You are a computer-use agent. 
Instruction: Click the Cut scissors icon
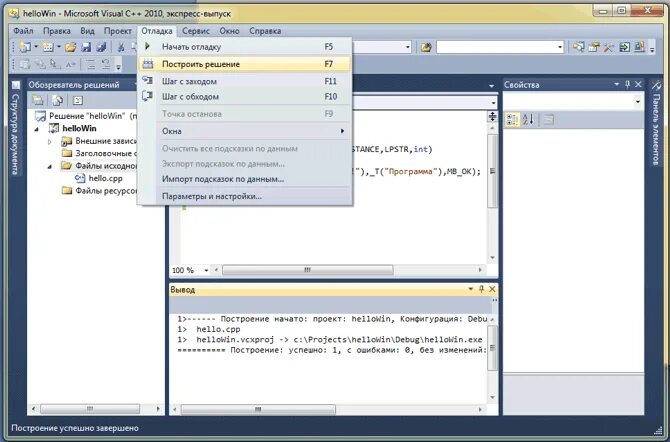[x=121, y=47]
